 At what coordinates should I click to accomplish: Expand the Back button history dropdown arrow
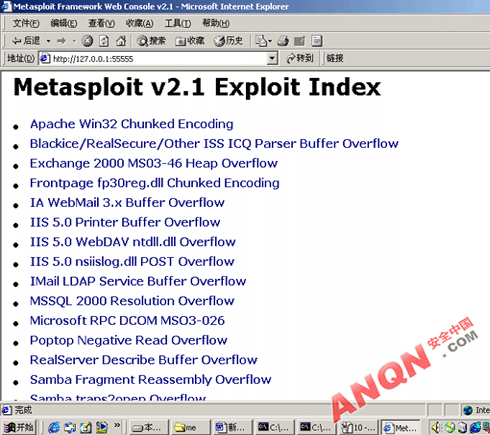pyautogui.click(x=48, y=41)
